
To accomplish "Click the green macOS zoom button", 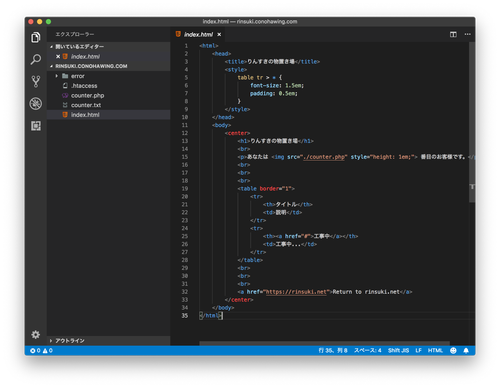I will point(48,22).
